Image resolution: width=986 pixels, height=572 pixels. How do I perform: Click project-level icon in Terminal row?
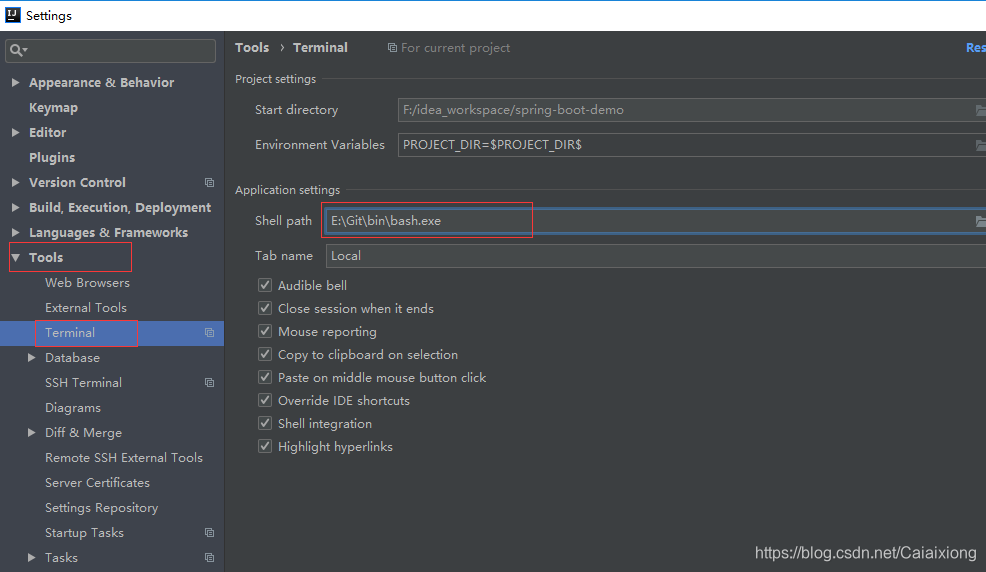point(209,333)
